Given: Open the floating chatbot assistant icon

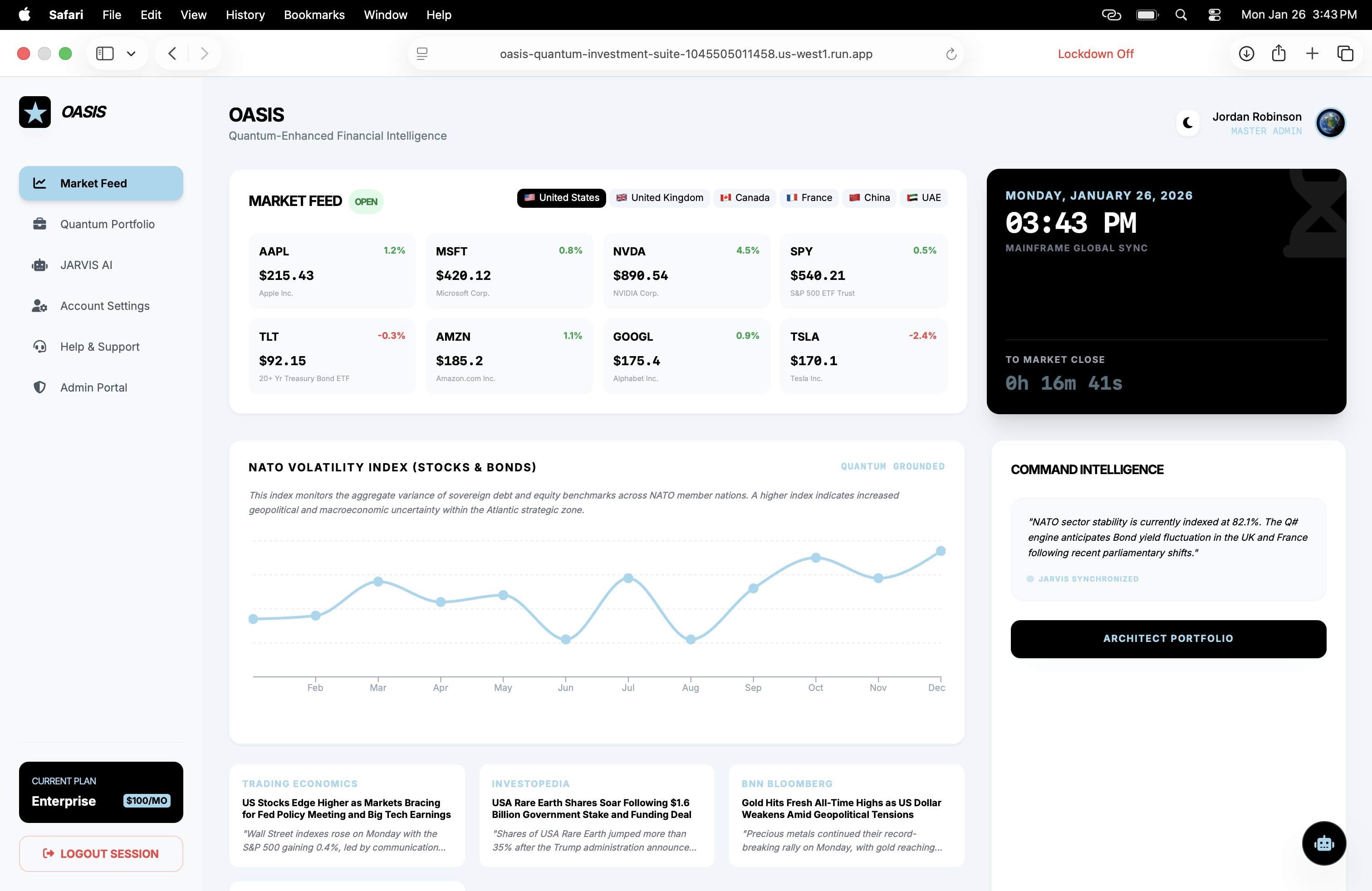Looking at the screenshot, I should (1323, 843).
